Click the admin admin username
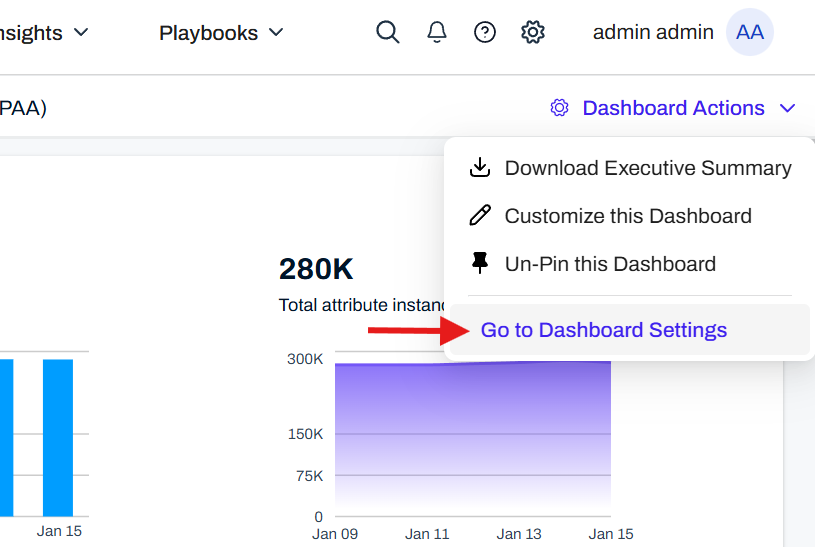 click(x=652, y=32)
